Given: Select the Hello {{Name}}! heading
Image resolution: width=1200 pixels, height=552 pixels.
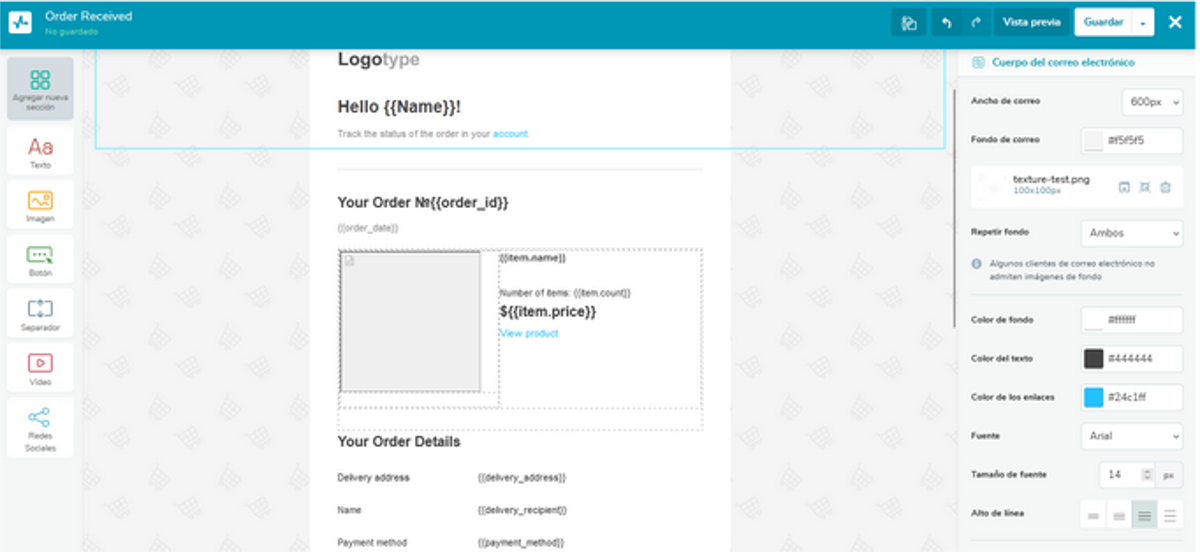Looking at the screenshot, I should click(x=399, y=106).
